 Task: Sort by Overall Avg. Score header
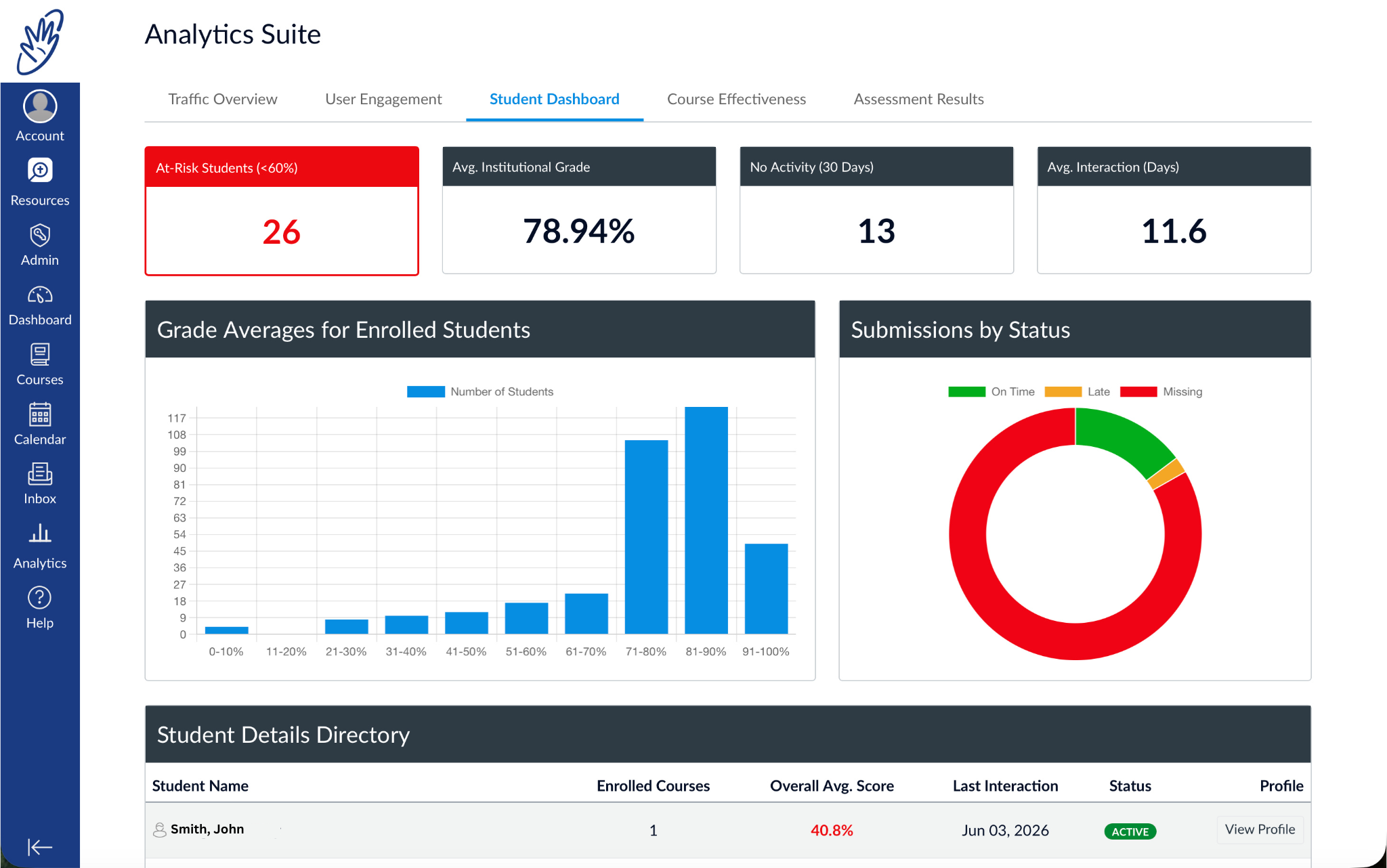click(832, 785)
